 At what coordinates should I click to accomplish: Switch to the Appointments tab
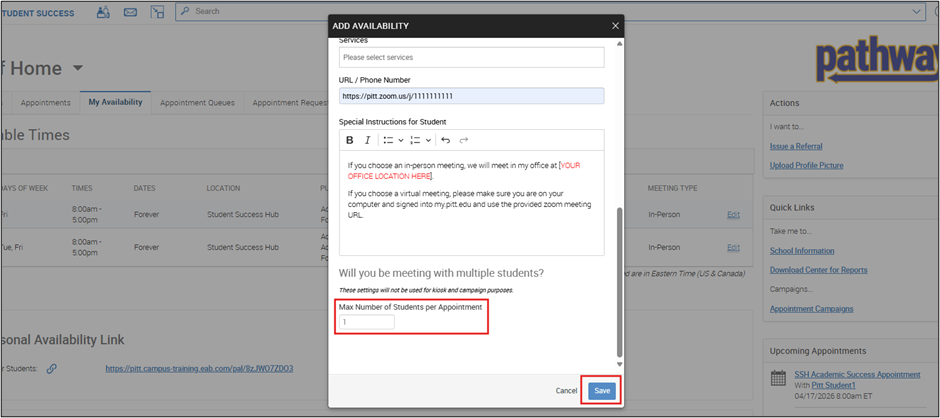46,103
